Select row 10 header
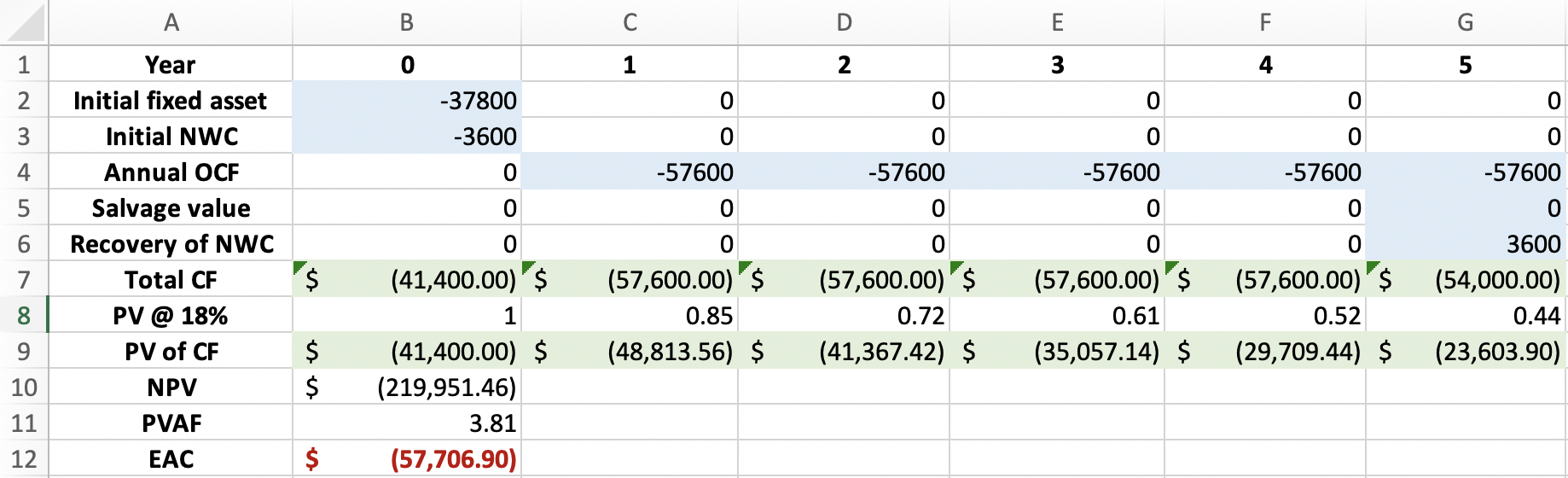The image size is (1568, 478). (24, 387)
